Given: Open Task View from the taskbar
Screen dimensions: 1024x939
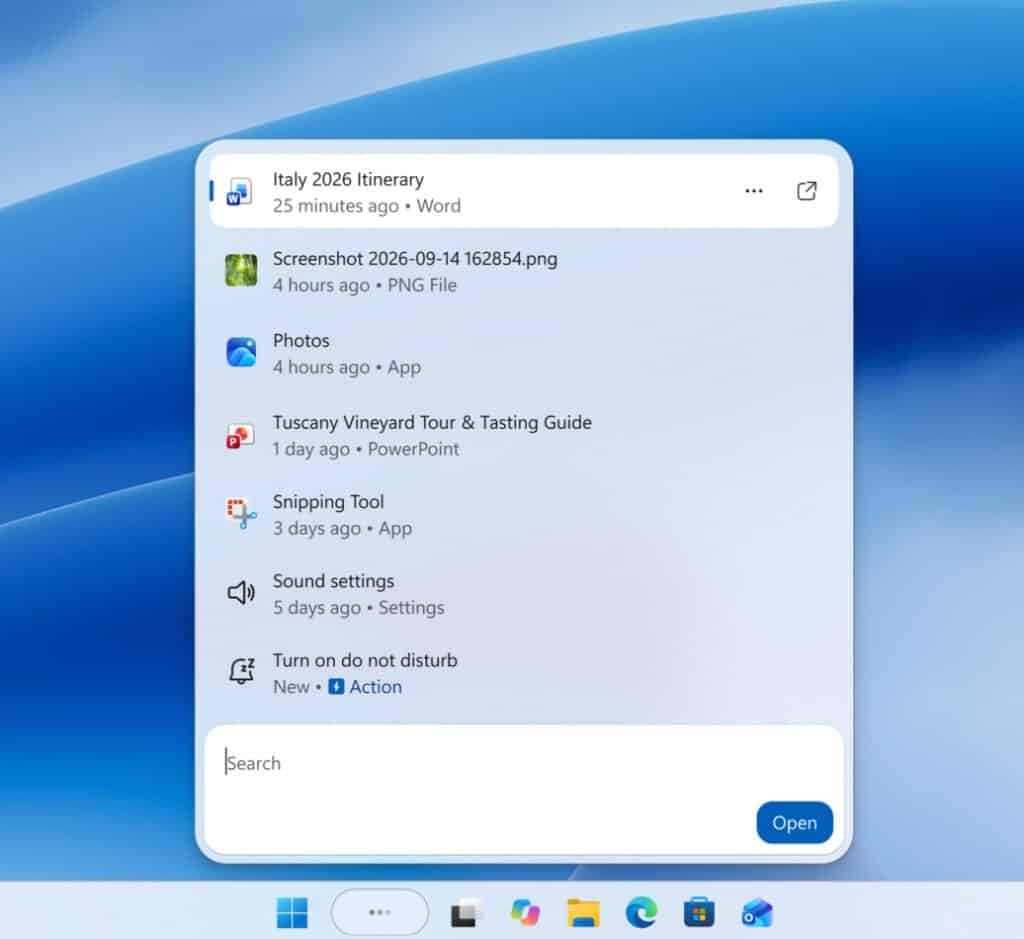Looking at the screenshot, I should click(x=466, y=912).
